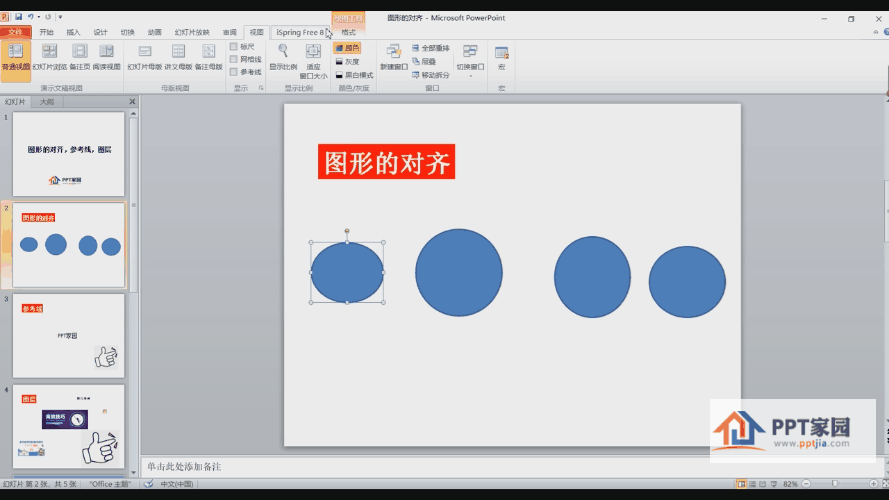Image resolution: width=889 pixels, height=500 pixels.
Task: Select the largest blue circle, second from left
Action: pyautogui.click(x=459, y=273)
